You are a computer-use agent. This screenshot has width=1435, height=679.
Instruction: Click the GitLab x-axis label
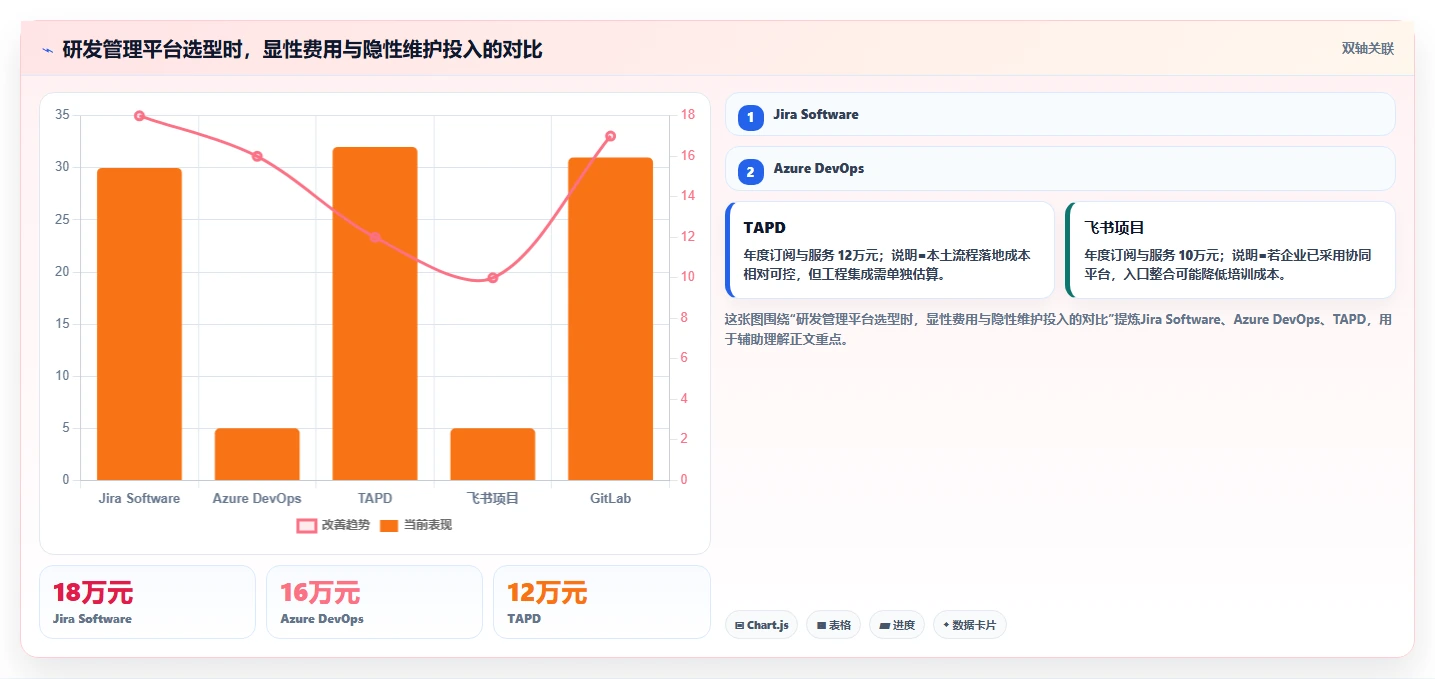tap(610, 498)
